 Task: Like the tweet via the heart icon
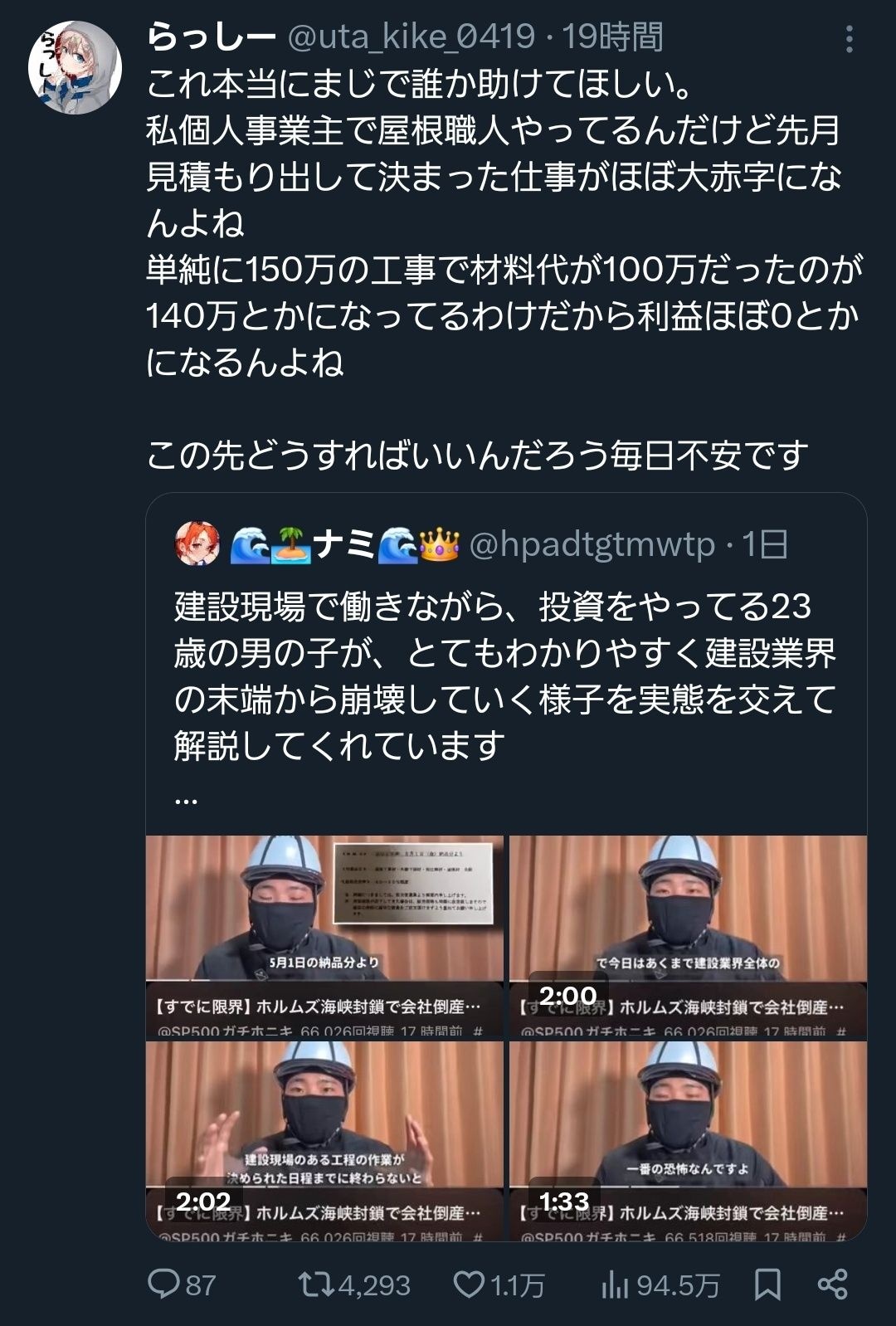(469, 1285)
